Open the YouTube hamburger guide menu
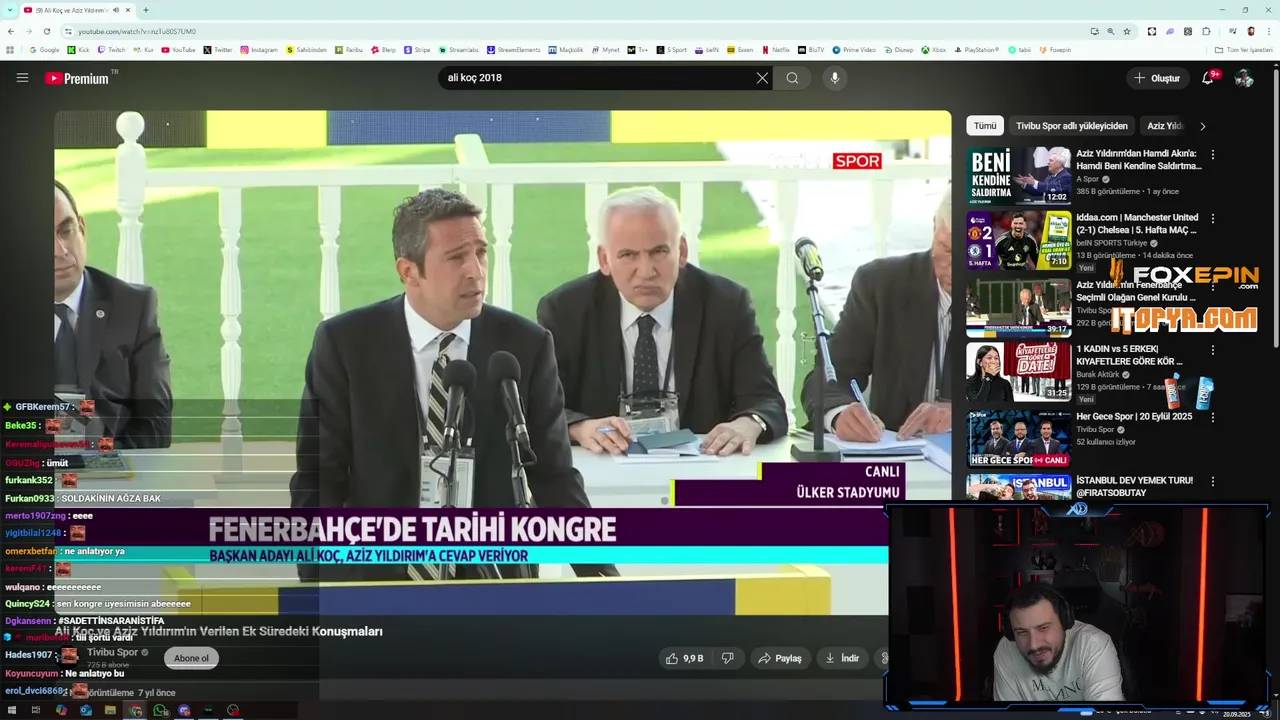 pos(22,78)
